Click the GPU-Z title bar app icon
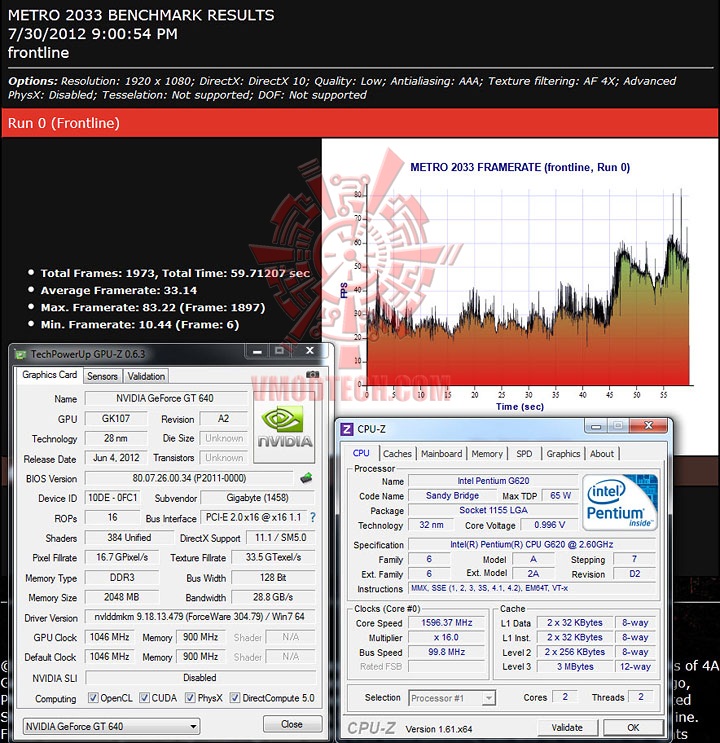This screenshot has height=743, width=720. [x=20, y=354]
